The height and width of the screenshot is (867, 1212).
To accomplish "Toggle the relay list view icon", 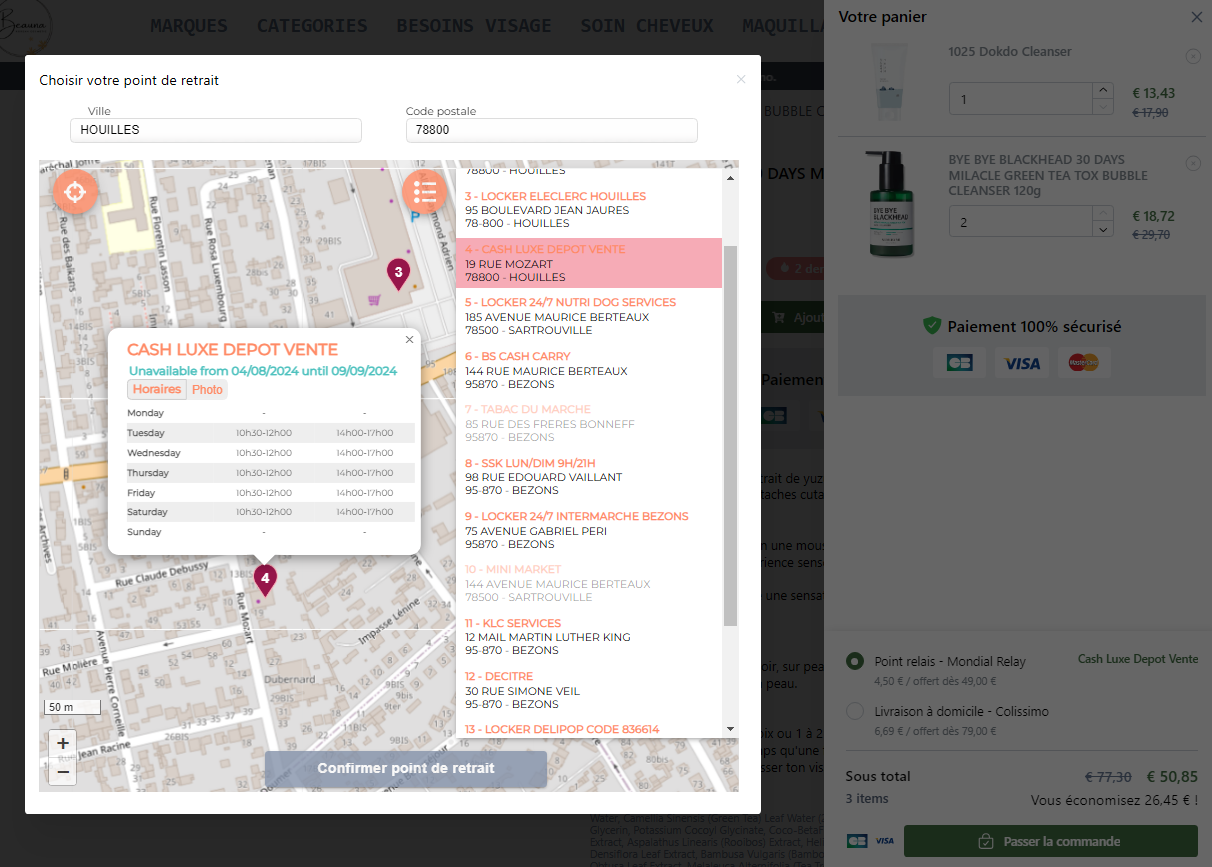I will (425, 191).
